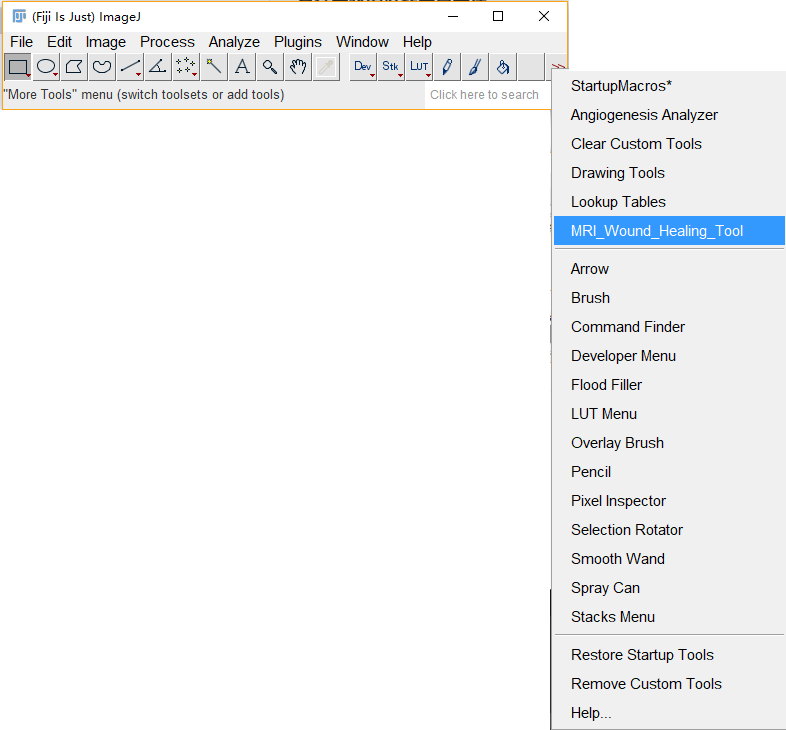Add LUT Menu from list
Image resolution: width=786 pixels, height=730 pixels.
coord(669,415)
